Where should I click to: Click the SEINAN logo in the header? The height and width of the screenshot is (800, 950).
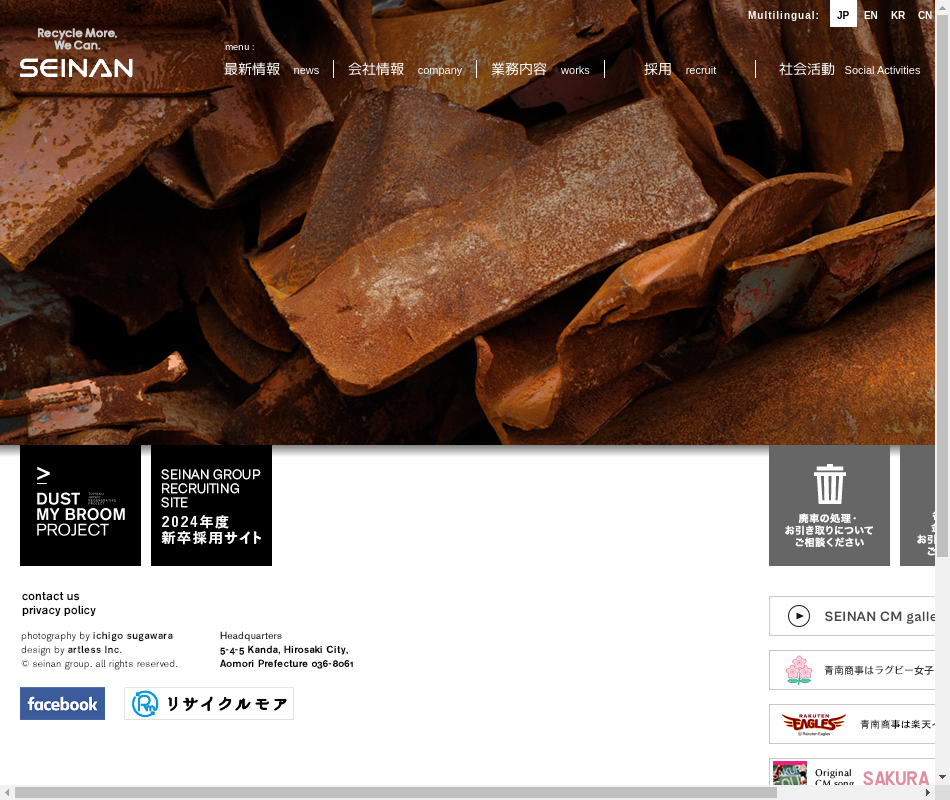click(x=76, y=54)
